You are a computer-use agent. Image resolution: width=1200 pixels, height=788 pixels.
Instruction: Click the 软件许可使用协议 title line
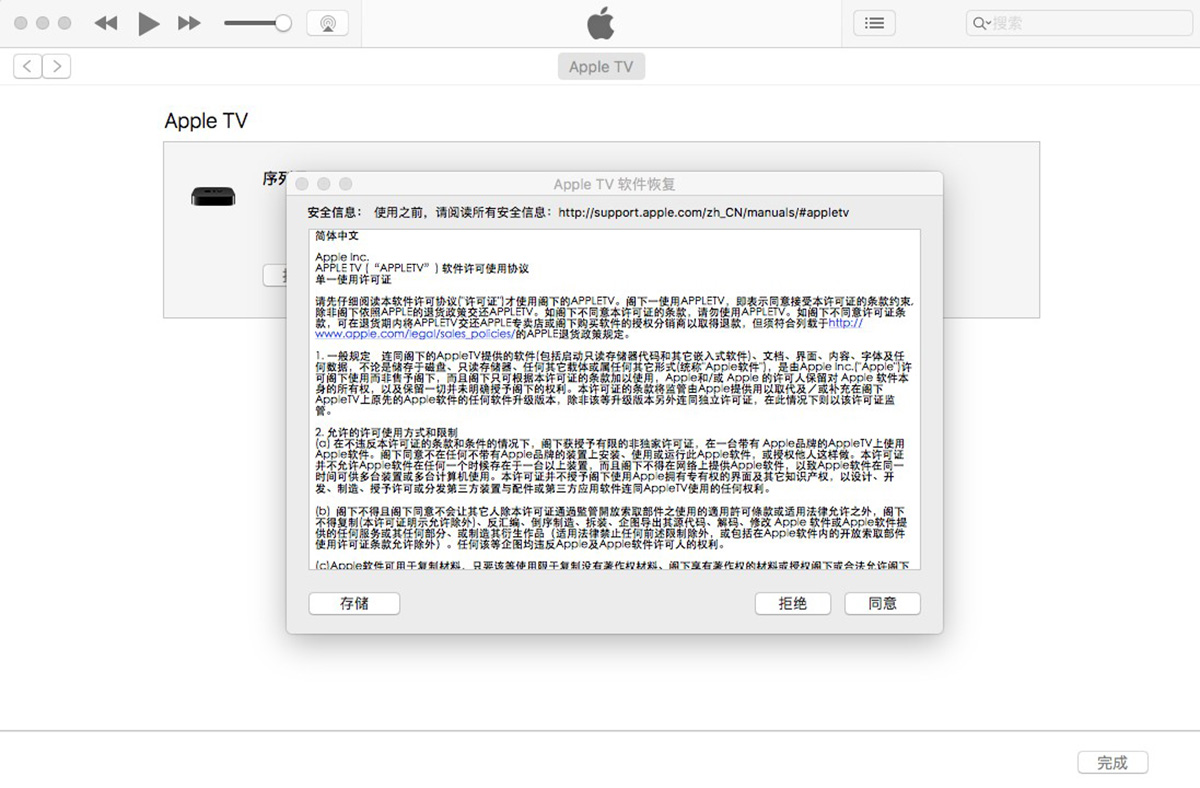pyautogui.click(x=422, y=269)
